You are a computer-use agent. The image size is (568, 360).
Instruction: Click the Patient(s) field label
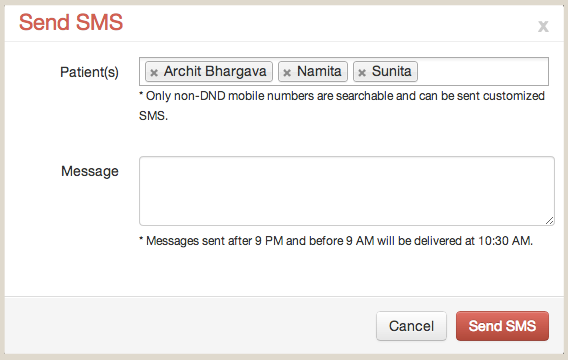(89, 72)
